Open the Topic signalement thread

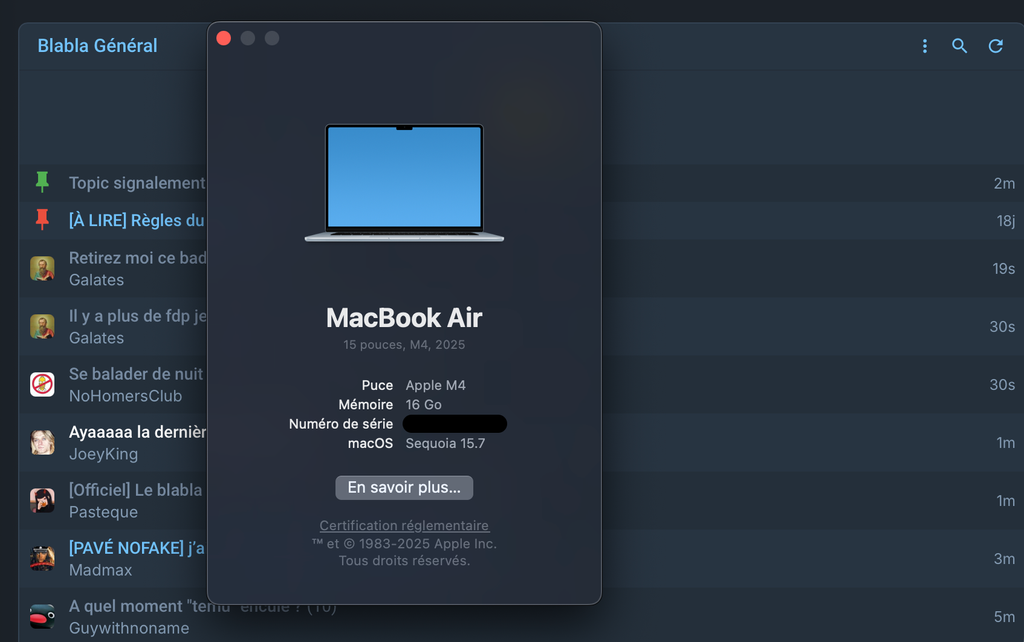(136, 183)
